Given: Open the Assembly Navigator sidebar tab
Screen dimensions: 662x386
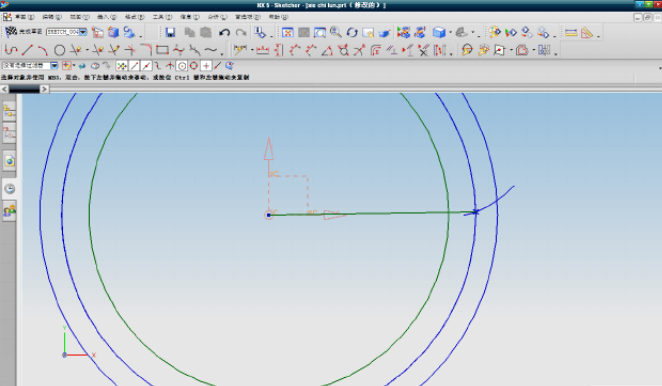Looking at the screenshot, I should click(x=9, y=111).
